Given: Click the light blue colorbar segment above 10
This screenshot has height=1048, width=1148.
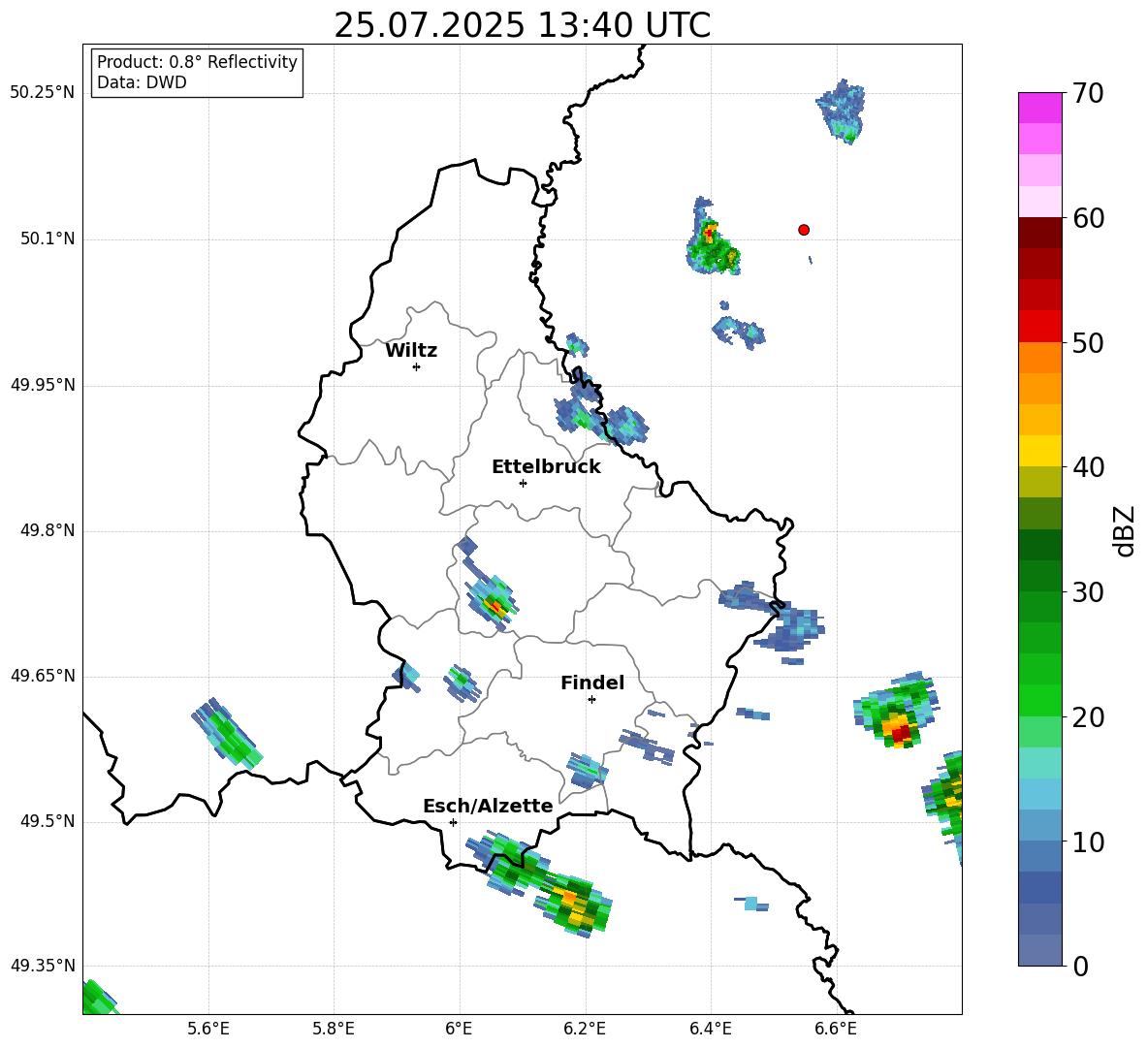Looking at the screenshot, I should coord(1039,794).
